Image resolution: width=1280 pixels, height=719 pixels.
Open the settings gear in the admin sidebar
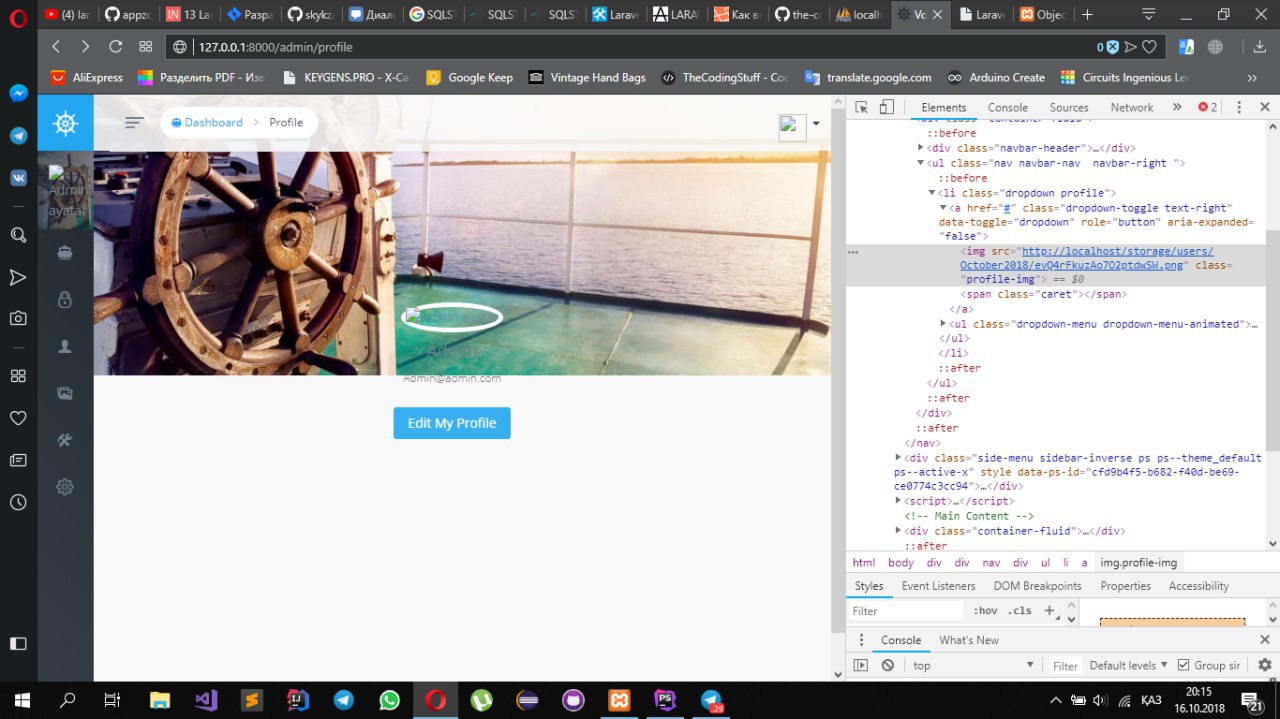pyautogui.click(x=65, y=487)
